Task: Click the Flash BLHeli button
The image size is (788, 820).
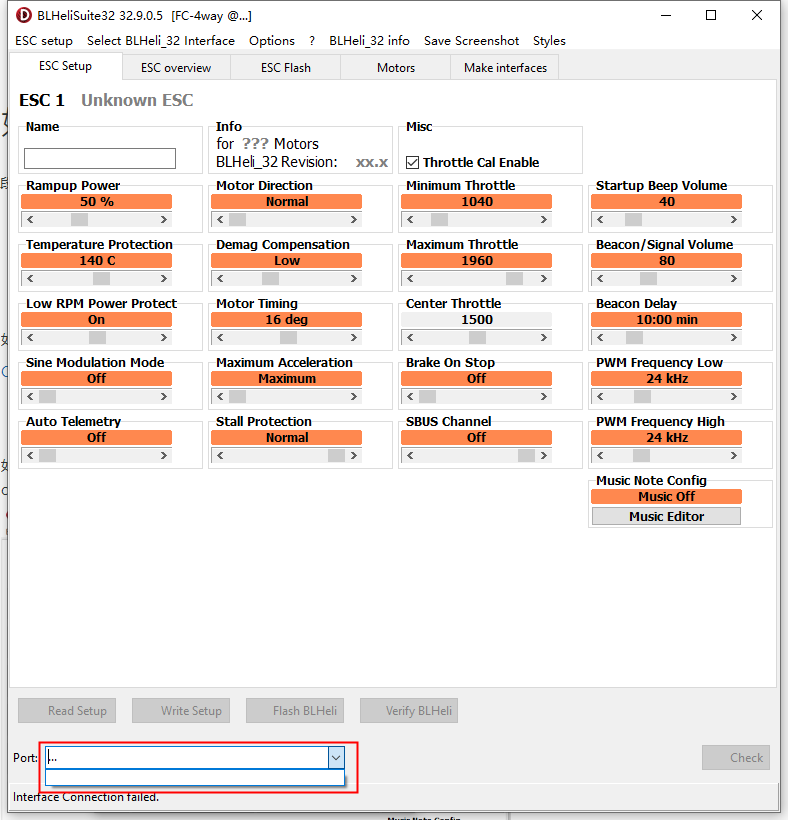Action: pos(295,711)
